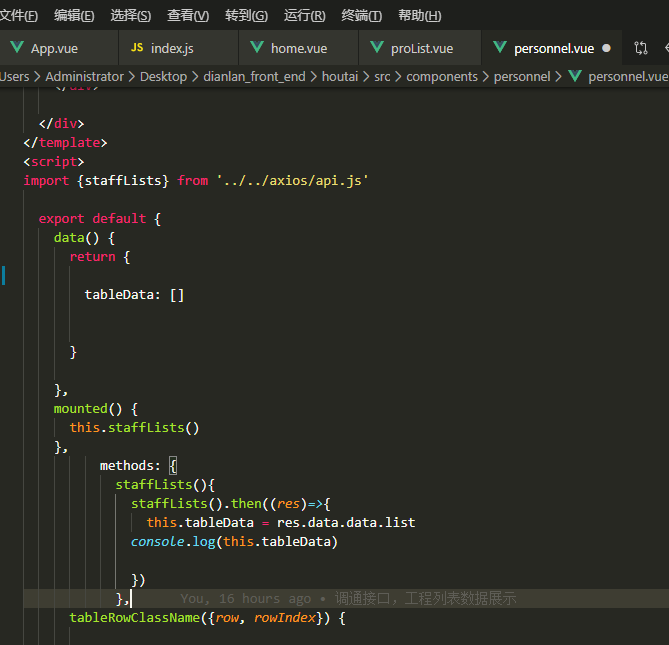Click the opening <script> tag line
Viewport: 669px width, 645px height.
[x=54, y=162]
